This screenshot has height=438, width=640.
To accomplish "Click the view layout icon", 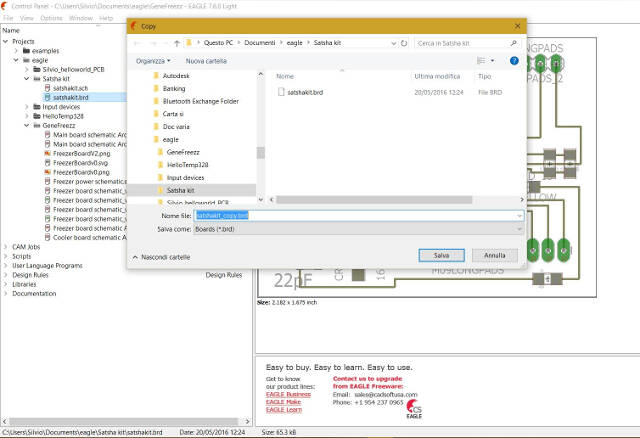I will coord(481,61).
